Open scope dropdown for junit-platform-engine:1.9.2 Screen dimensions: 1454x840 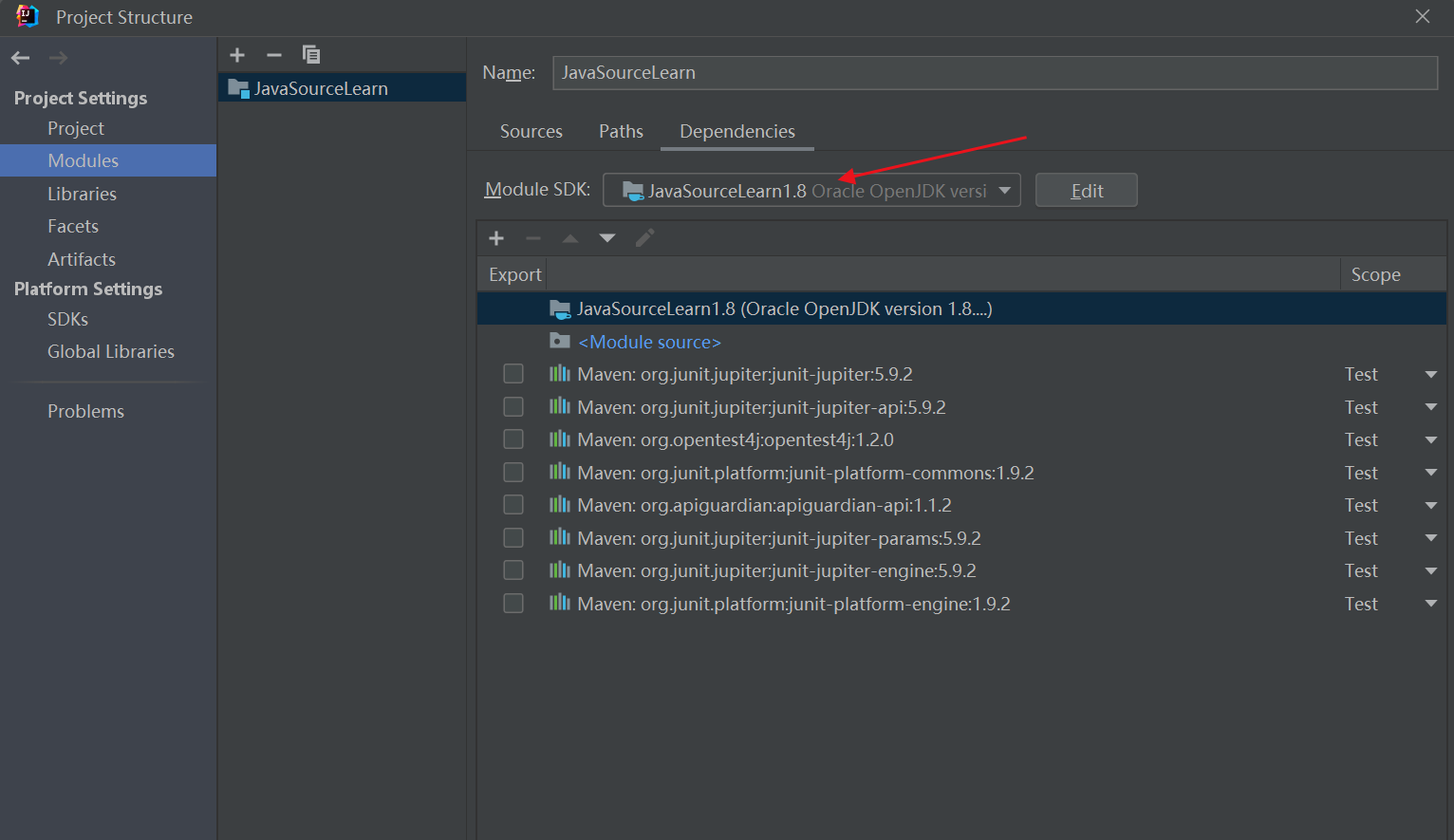[x=1430, y=604]
